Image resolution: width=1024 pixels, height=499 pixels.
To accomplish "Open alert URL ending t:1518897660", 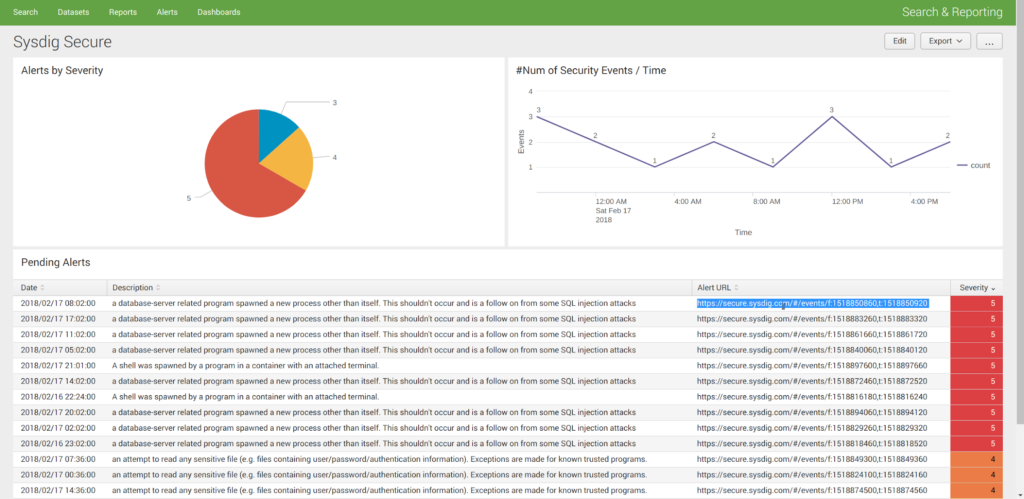I will tap(812, 366).
